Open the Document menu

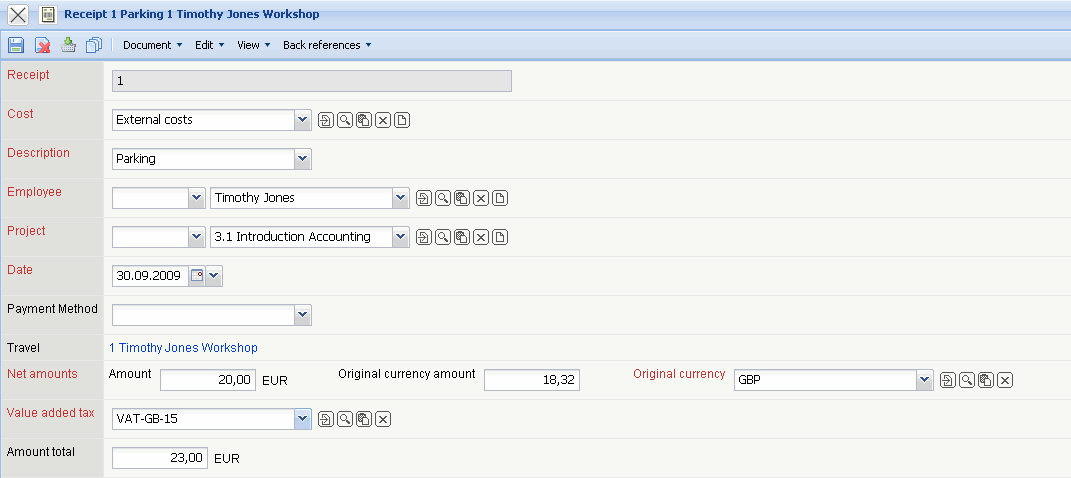[152, 45]
